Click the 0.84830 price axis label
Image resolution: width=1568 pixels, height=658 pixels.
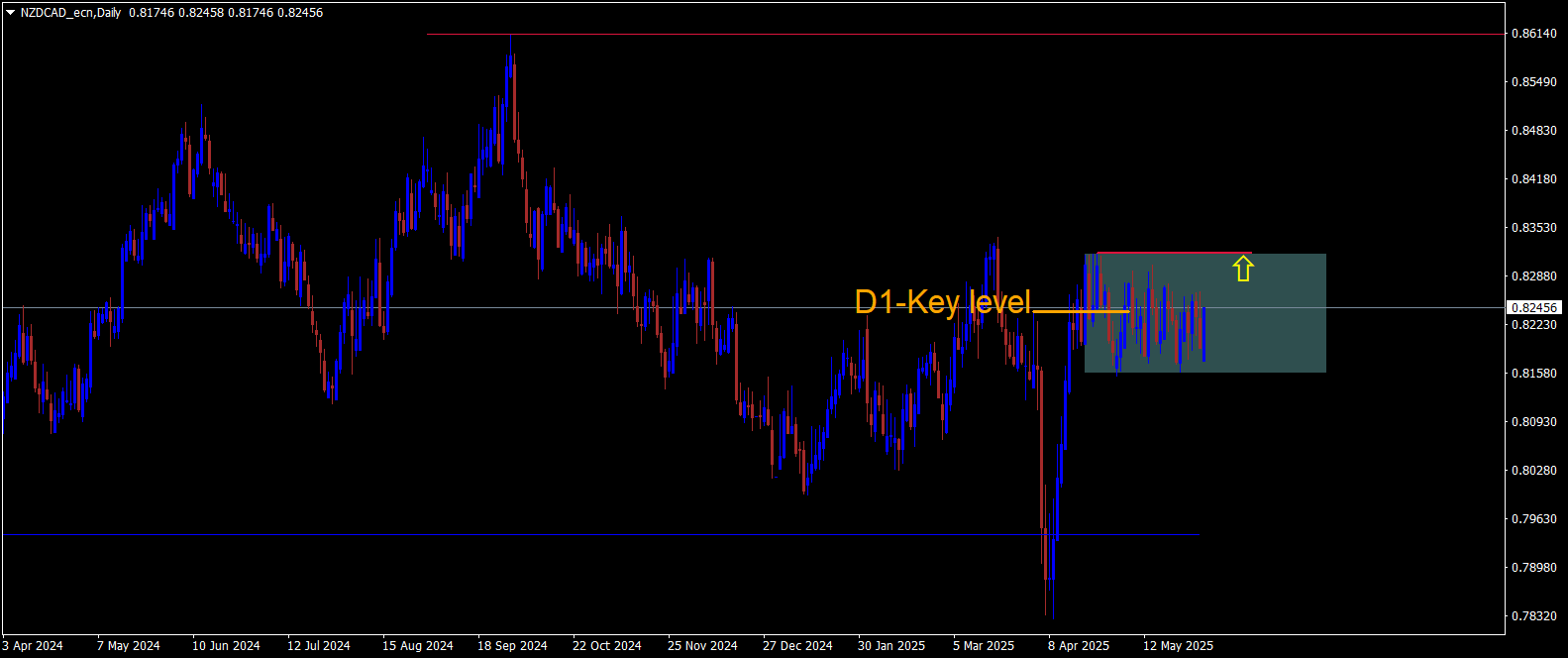1533,131
